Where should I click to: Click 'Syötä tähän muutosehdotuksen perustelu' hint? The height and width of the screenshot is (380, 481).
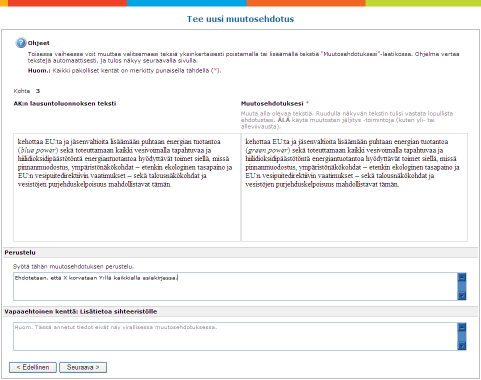pyautogui.click(x=74, y=267)
